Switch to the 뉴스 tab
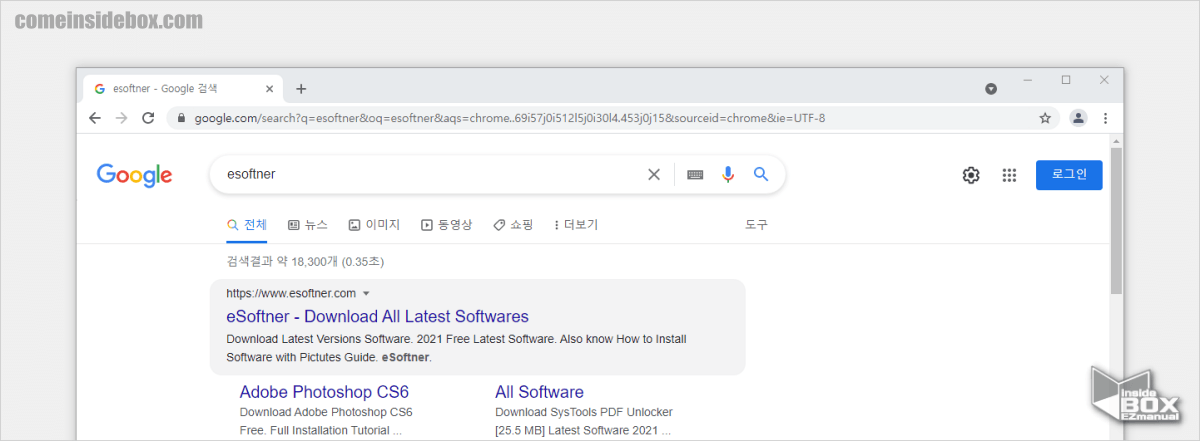The image size is (1200, 441). click(x=307, y=225)
